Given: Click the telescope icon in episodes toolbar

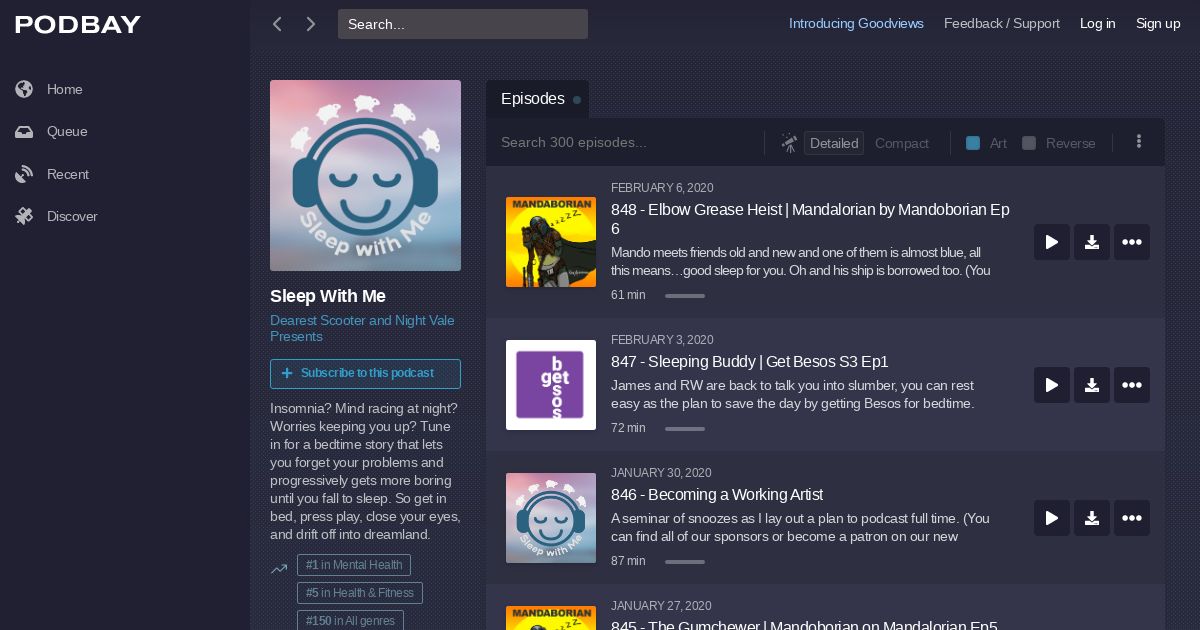Looking at the screenshot, I should click(x=789, y=143).
